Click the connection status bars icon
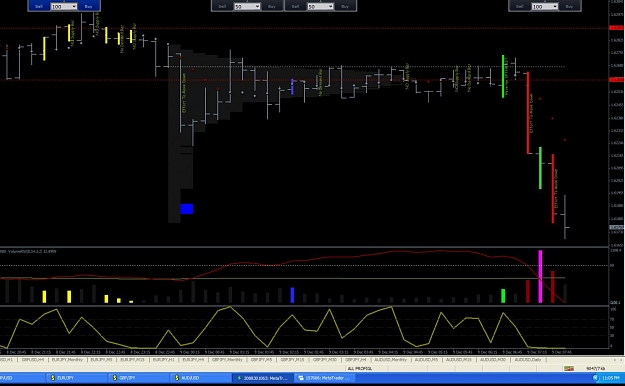Image resolution: width=625 pixels, height=386 pixels. click(569, 368)
